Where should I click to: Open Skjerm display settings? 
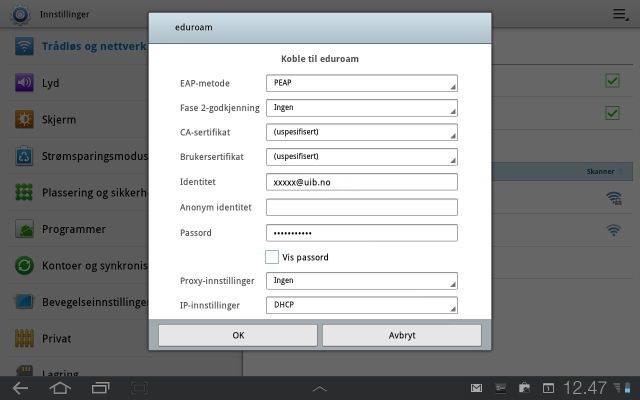point(60,120)
